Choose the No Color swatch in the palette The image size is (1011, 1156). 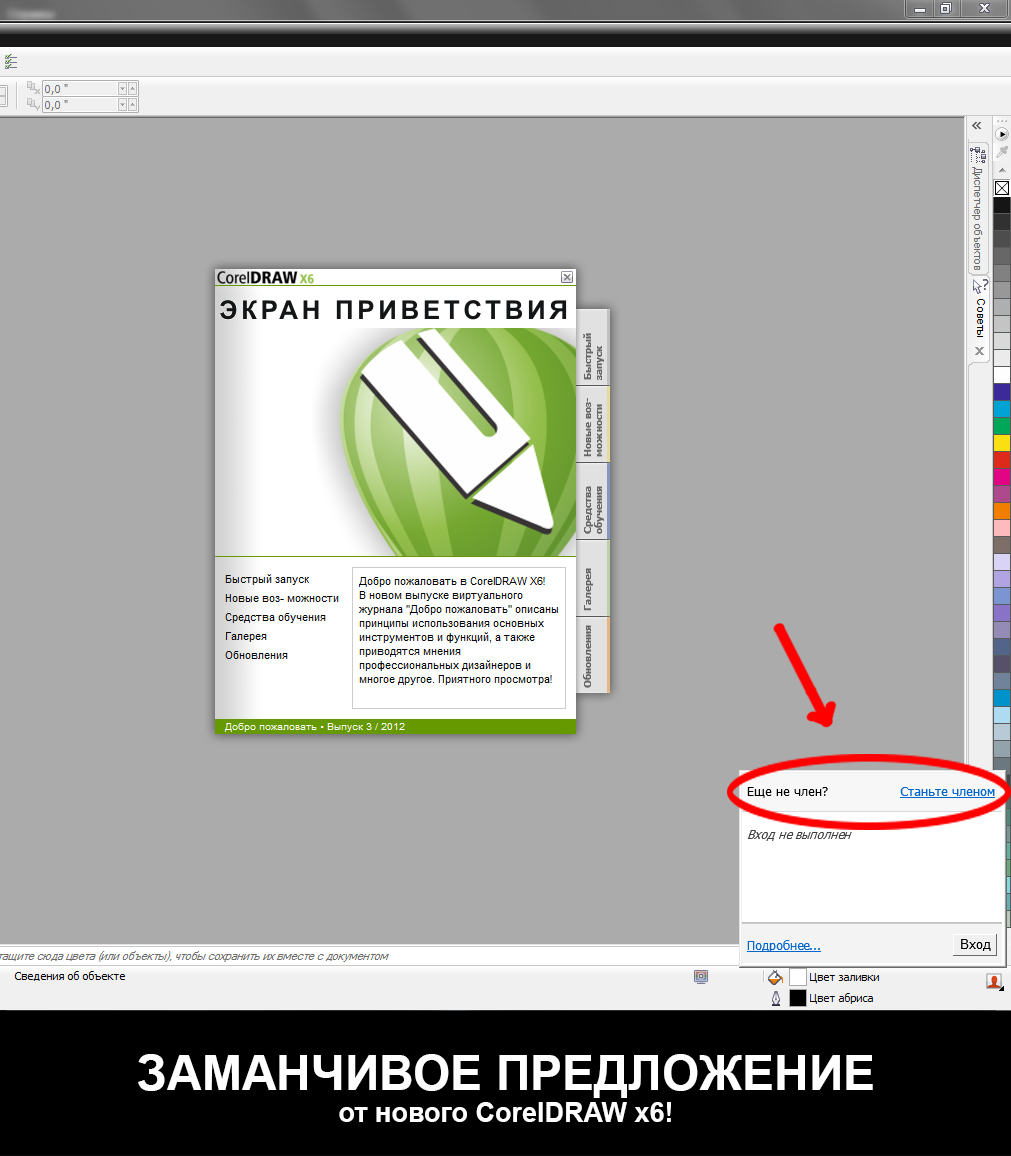tap(1001, 188)
